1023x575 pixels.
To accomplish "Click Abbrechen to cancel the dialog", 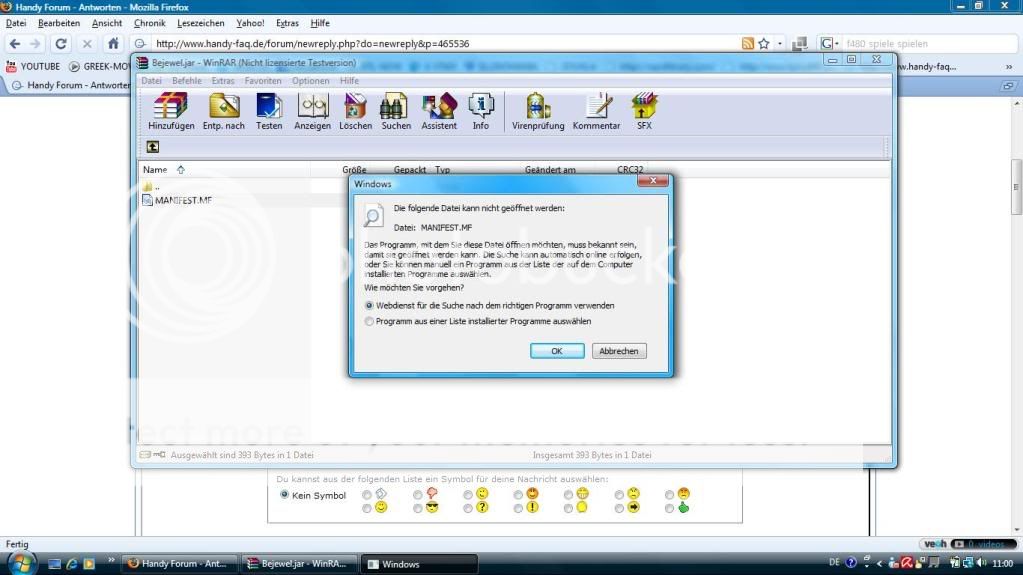I will tap(619, 351).
